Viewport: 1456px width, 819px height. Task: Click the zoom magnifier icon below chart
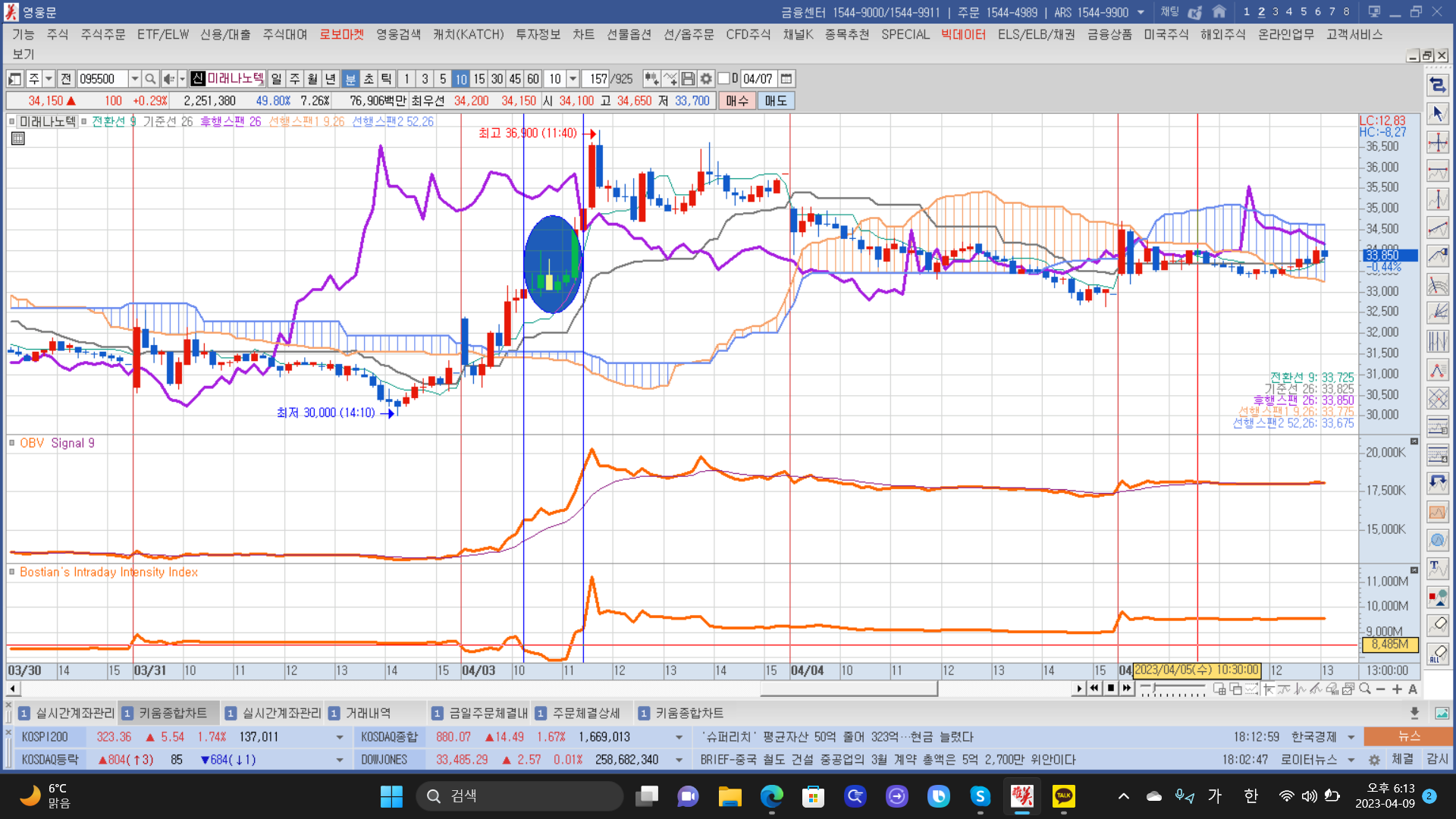(x=1365, y=689)
